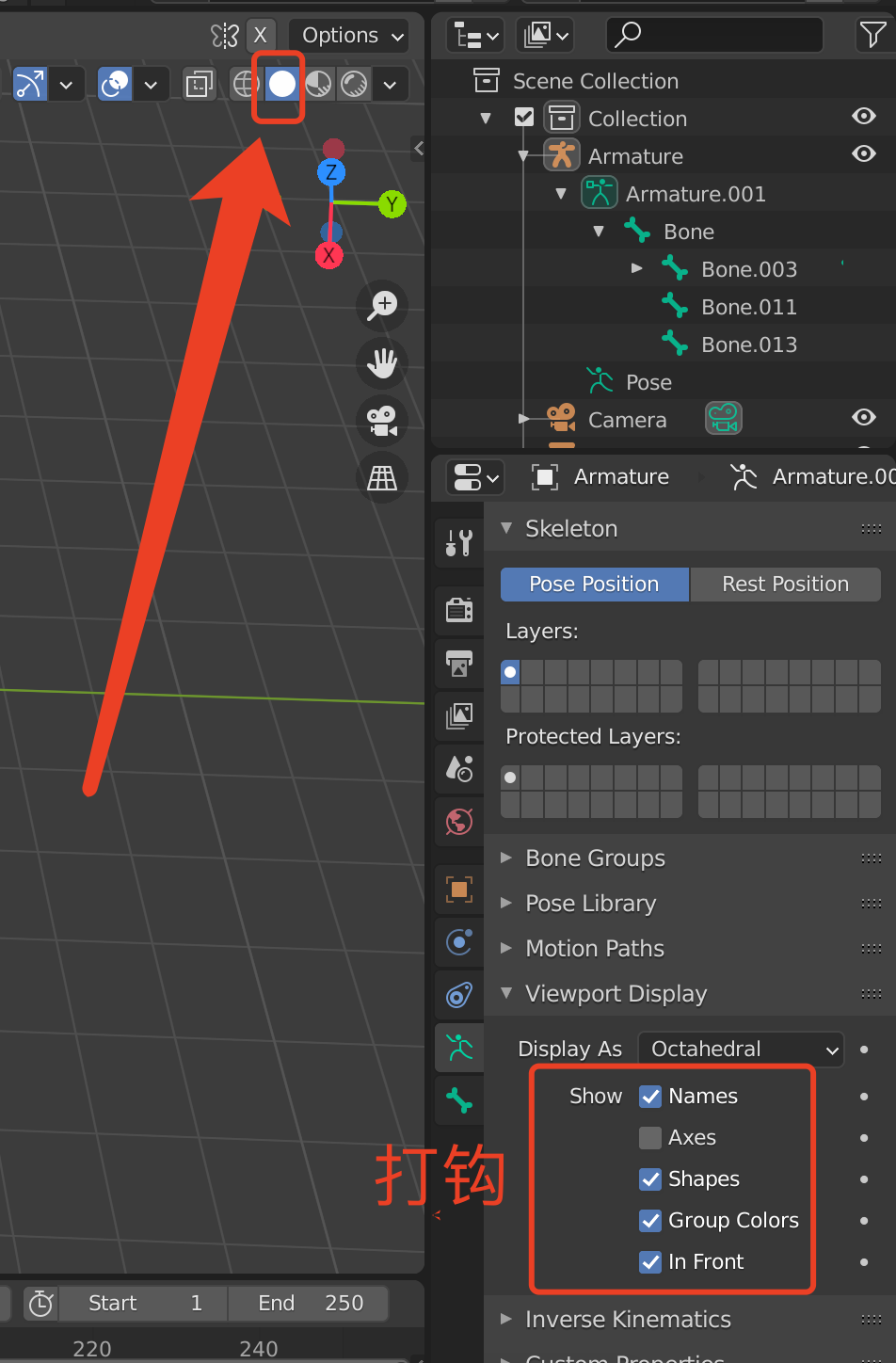Uncheck the Names checkbox under Show
The height and width of the screenshot is (1363, 896).
coord(649,1096)
